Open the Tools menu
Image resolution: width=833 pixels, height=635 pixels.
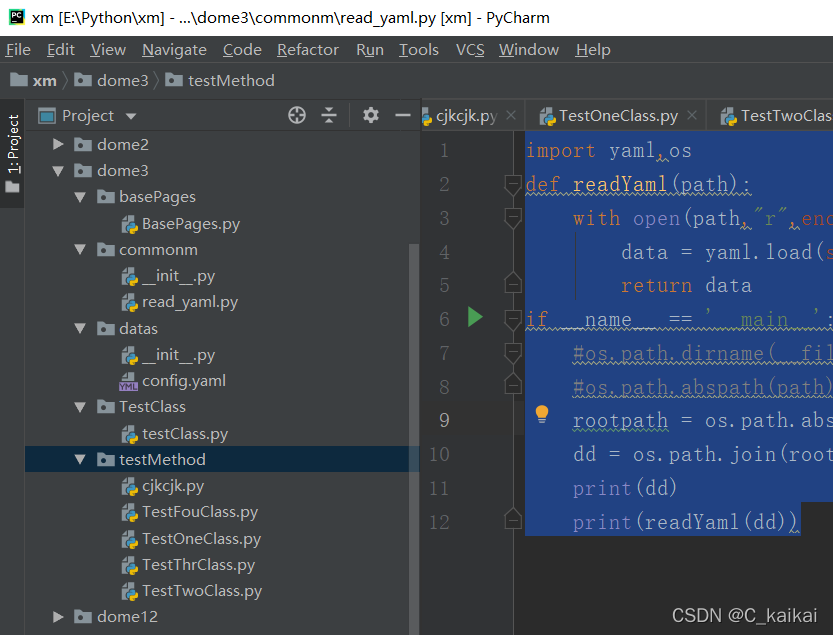click(419, 50)
